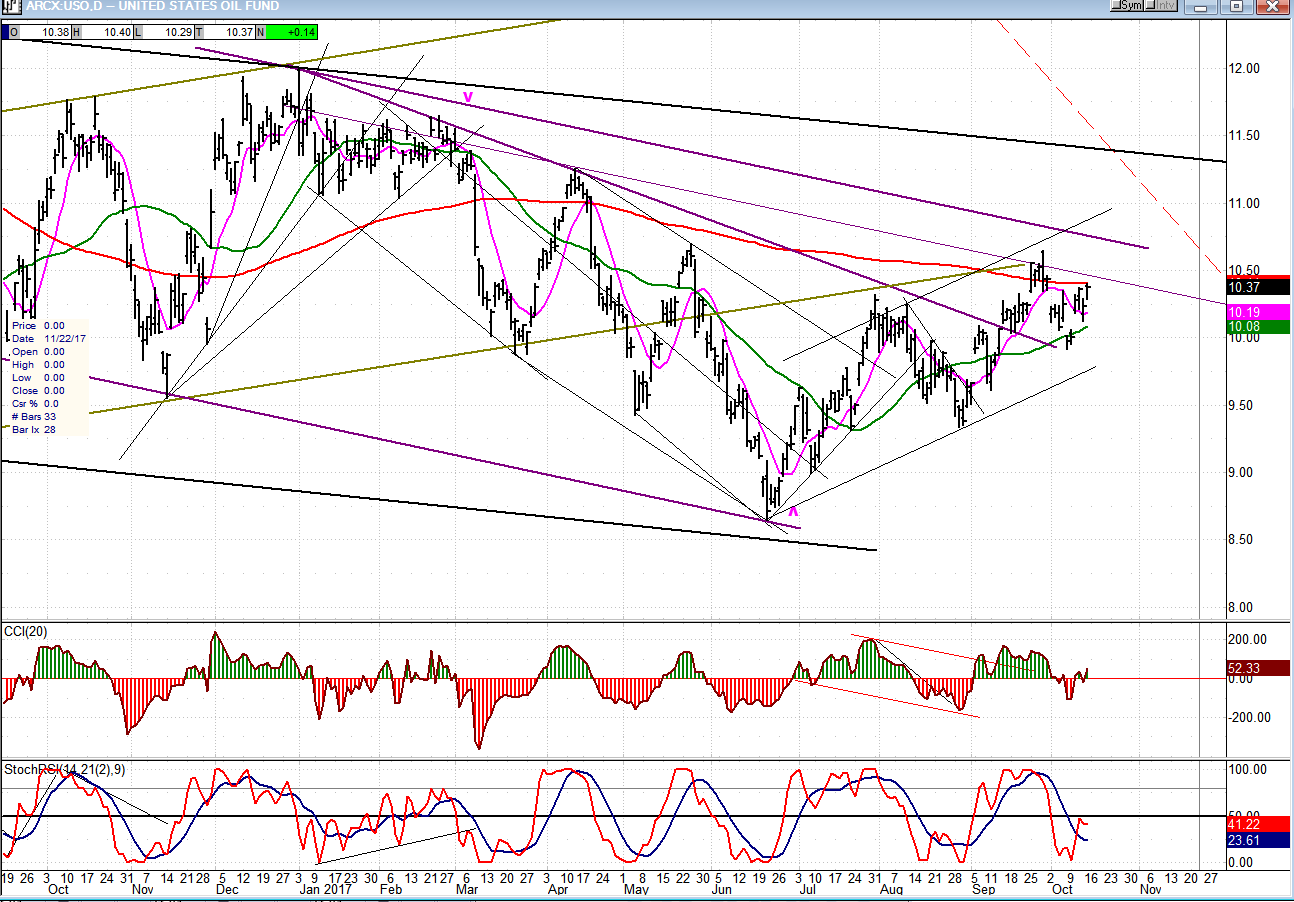Screen dimensions: 1294x902
Task: Click the 12.00 price axis label
Action: 1245,69
